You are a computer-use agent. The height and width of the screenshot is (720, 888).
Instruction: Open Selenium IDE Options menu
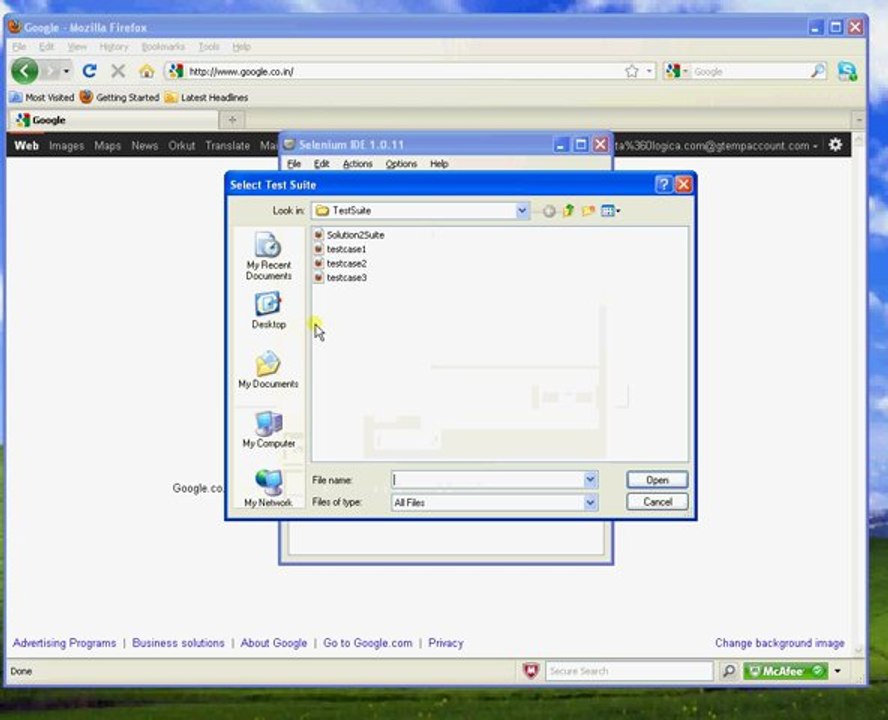[x=401, y=164]
